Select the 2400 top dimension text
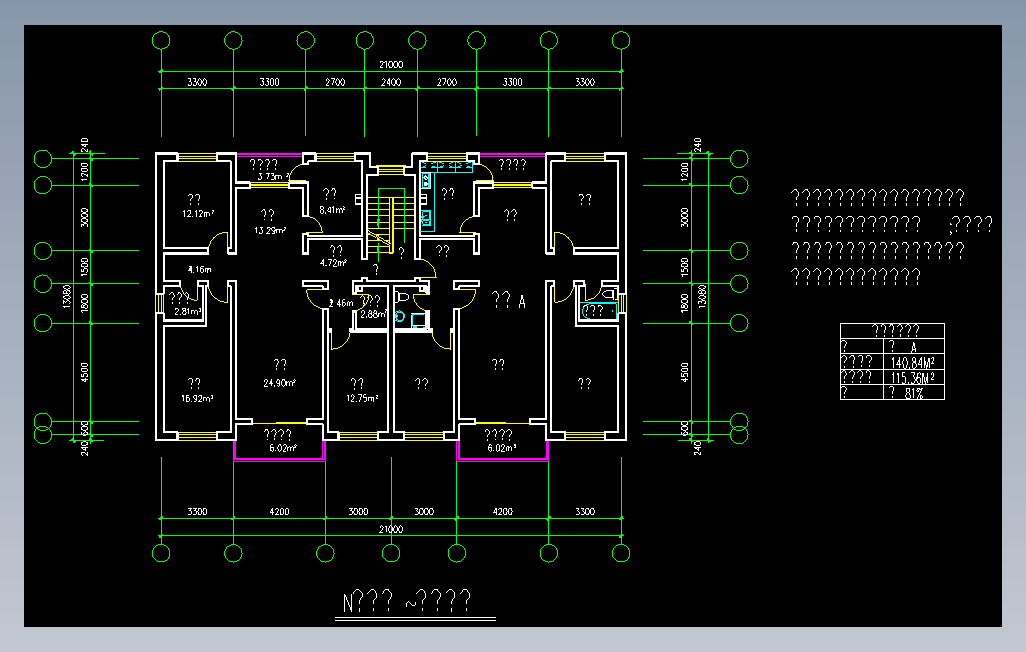Image resolution: width=1026 pixels, height=652 pixels. click(391, 82)
